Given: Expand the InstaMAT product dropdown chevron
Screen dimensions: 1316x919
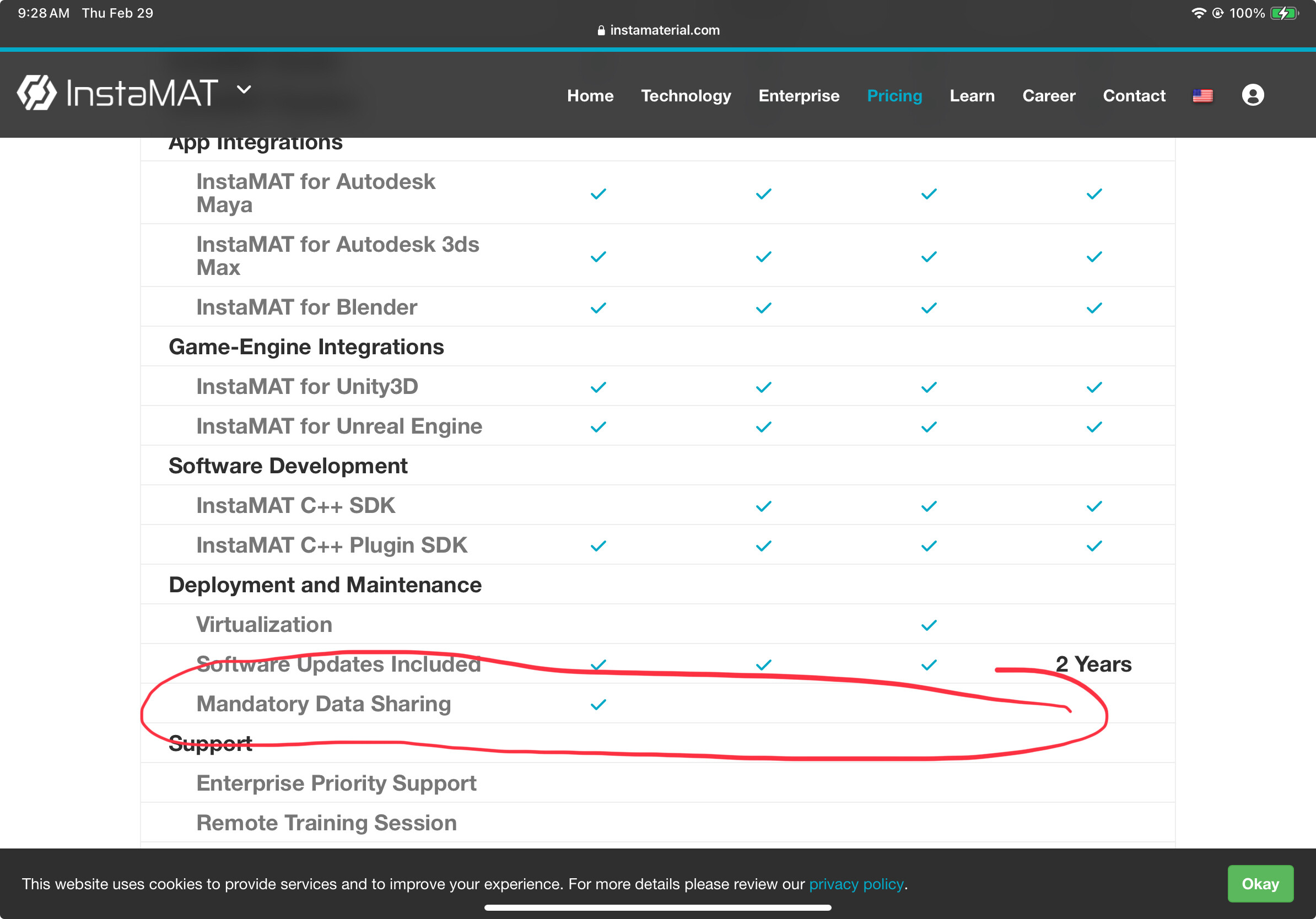Looking at the screenshot, I should pyautogui.click(x=244, y=89).
